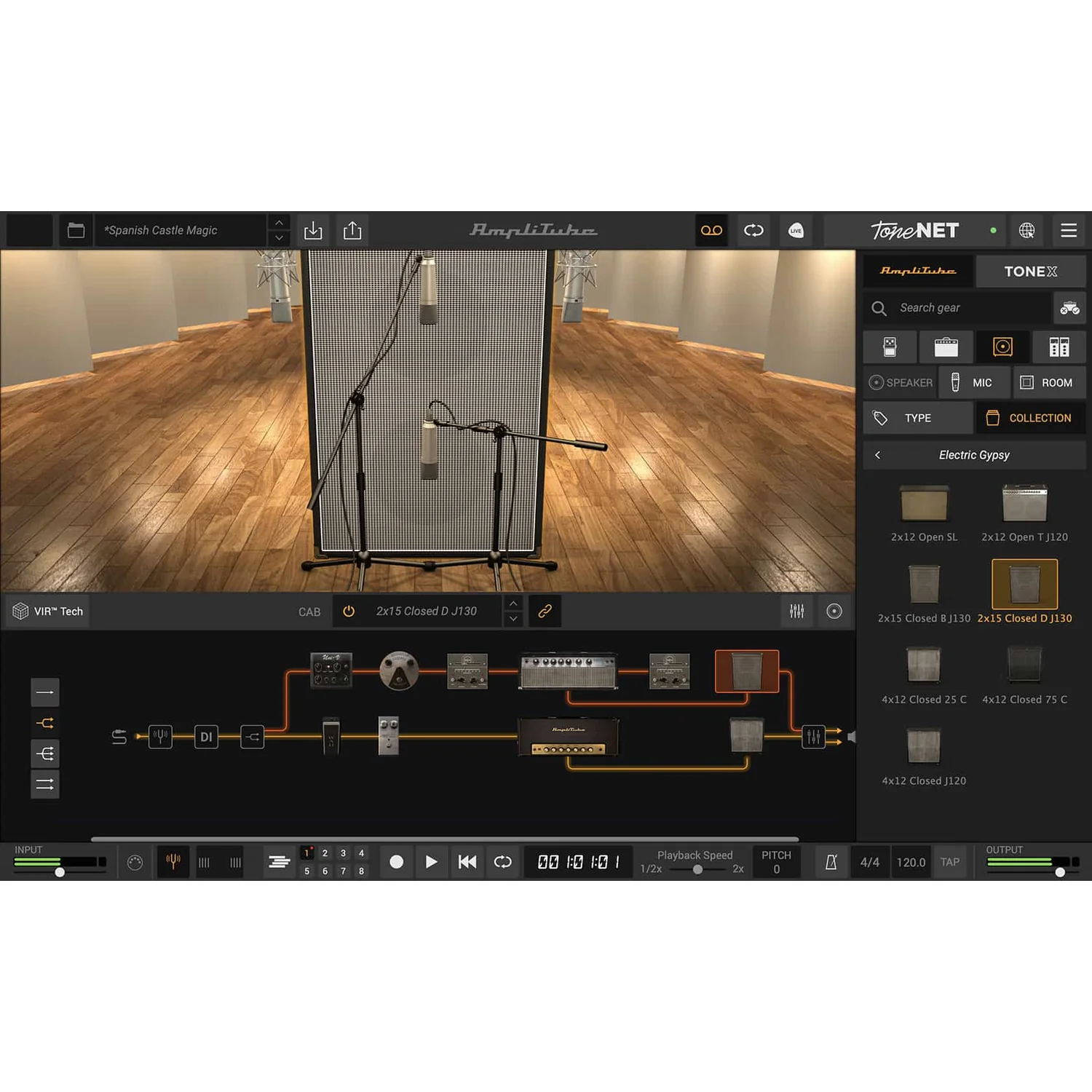Open the 2x15 Closed D J130 cab selector
The image size is (1092, 1092).
tap(427, 612)
